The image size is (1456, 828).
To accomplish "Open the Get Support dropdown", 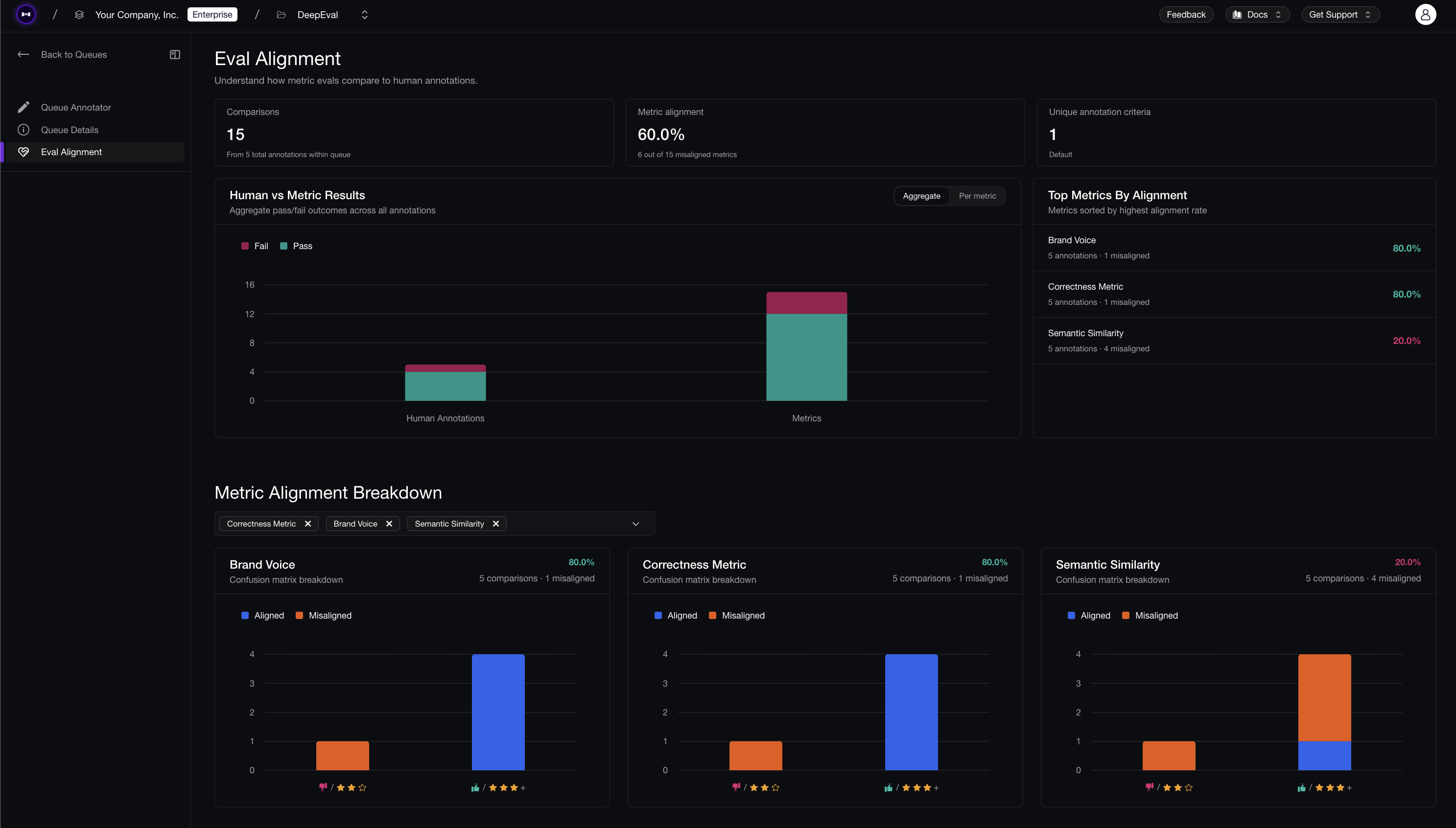I will (x=1340, y=14).
